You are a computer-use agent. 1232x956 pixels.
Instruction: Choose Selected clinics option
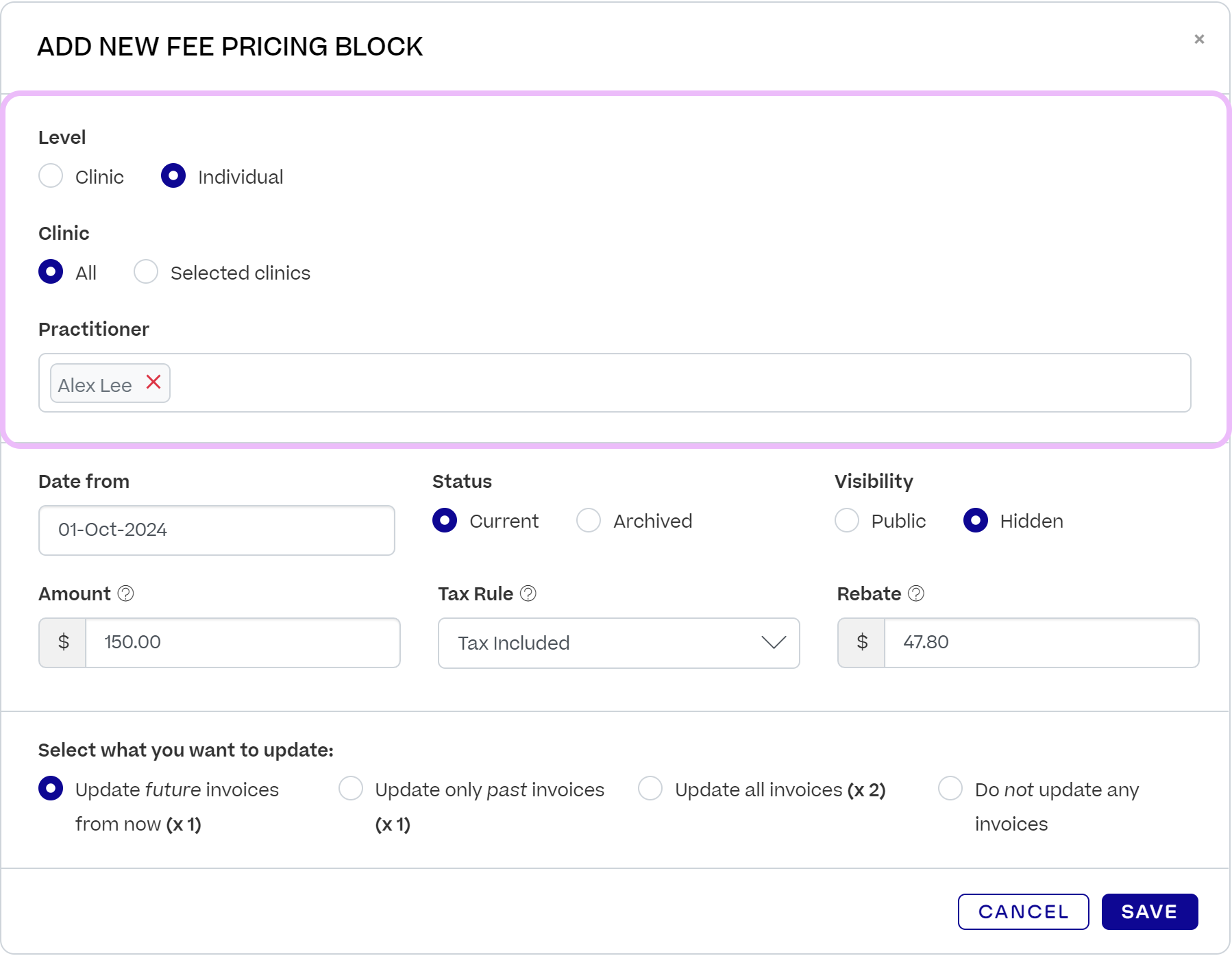(146, 272)
